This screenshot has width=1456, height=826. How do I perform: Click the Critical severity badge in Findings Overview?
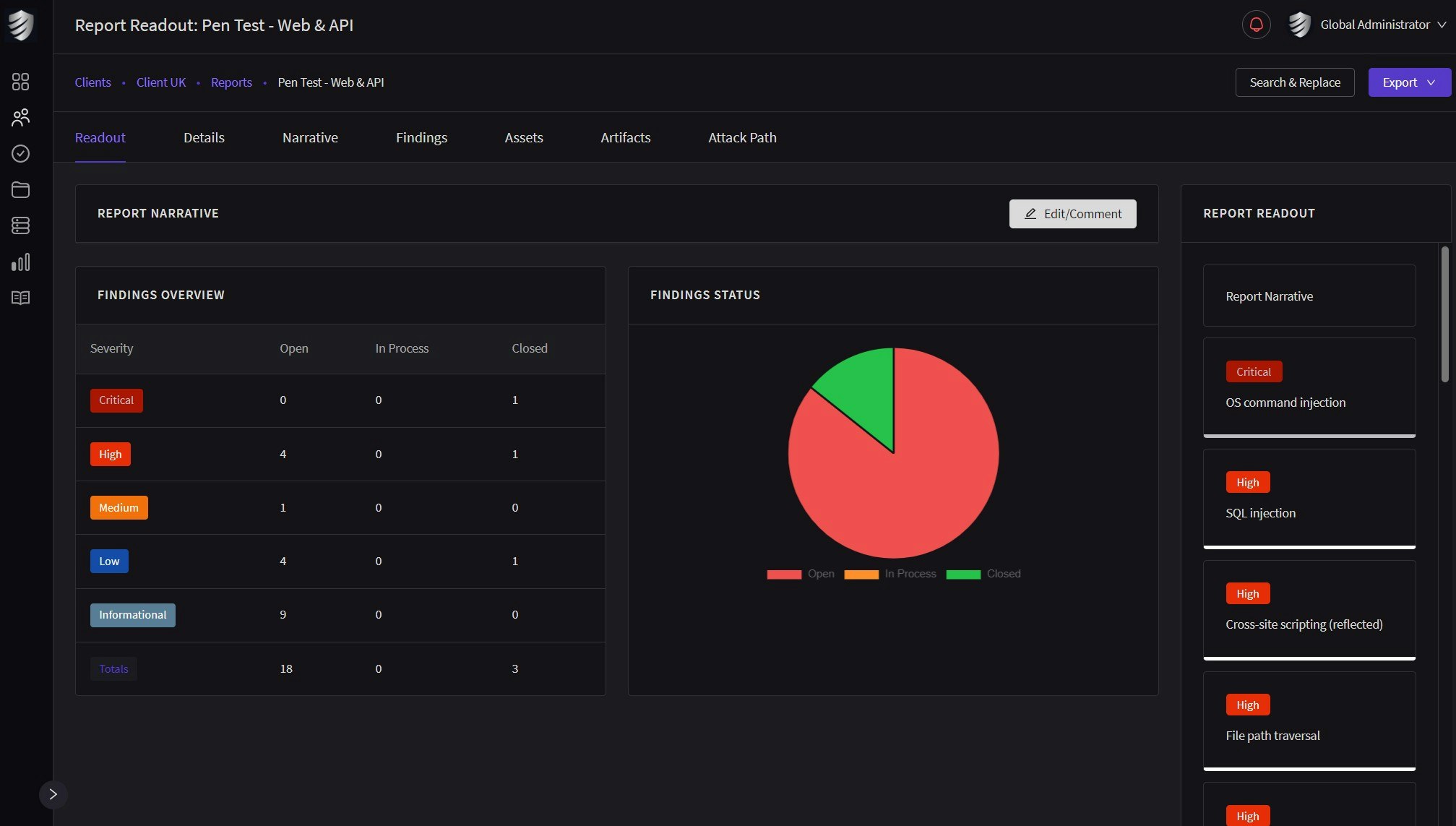point(116,400)
